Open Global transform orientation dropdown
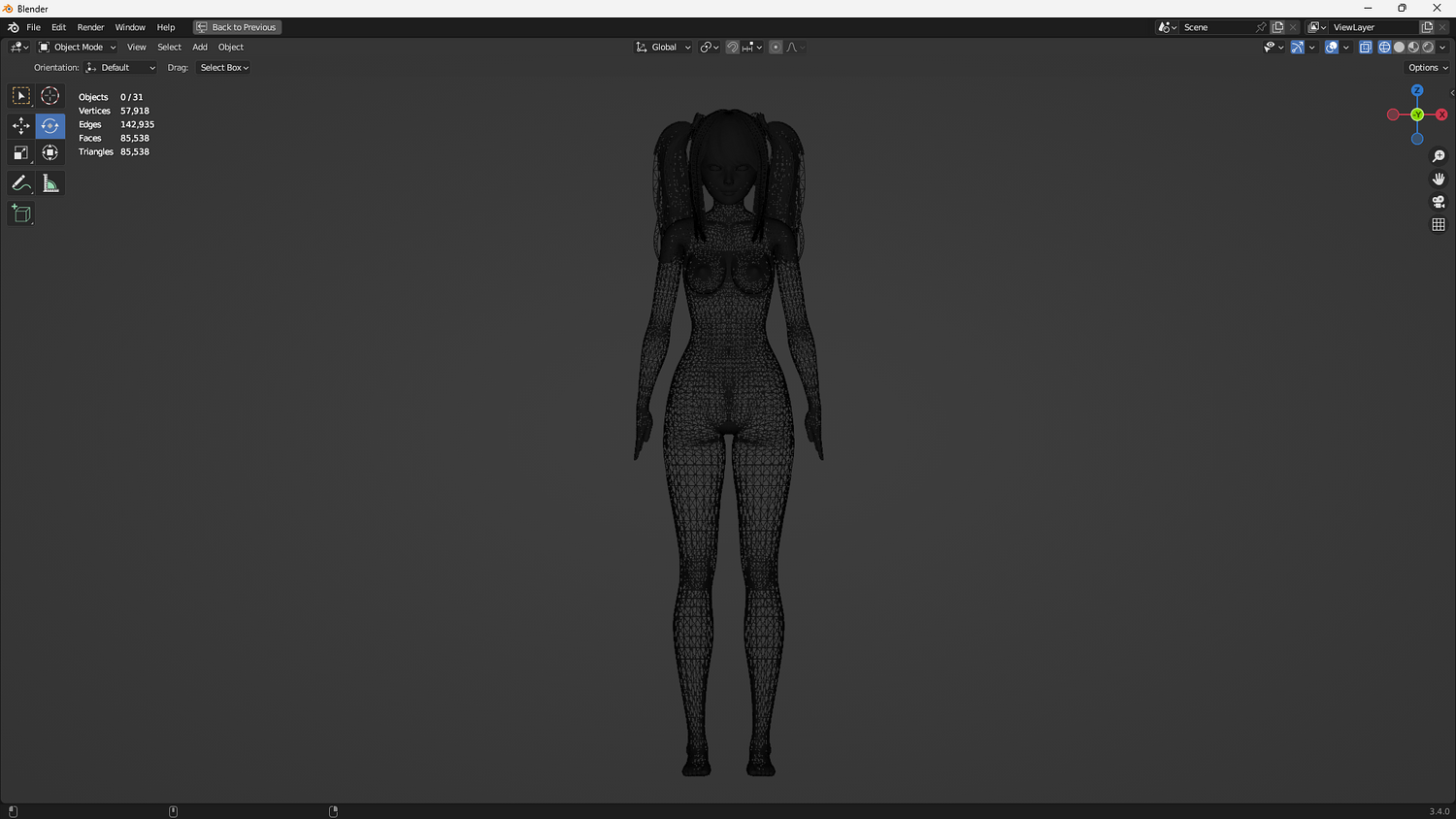The image size is (1456, 819). click(664, 47)
